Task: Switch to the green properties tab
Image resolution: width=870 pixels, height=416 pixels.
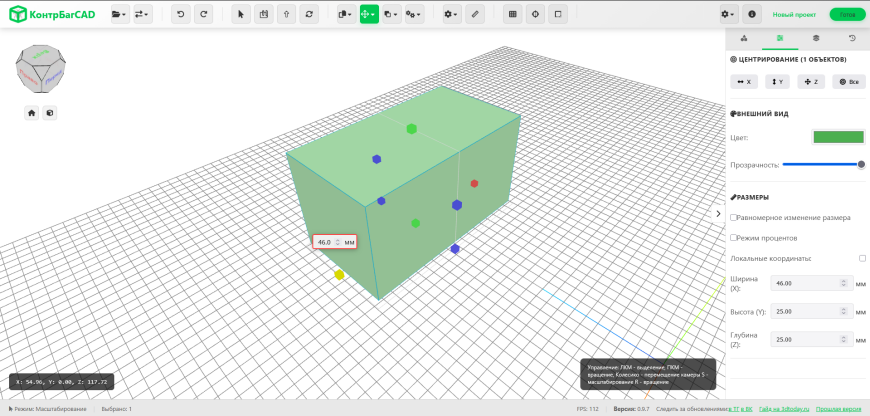Action: tap(780, 38)
